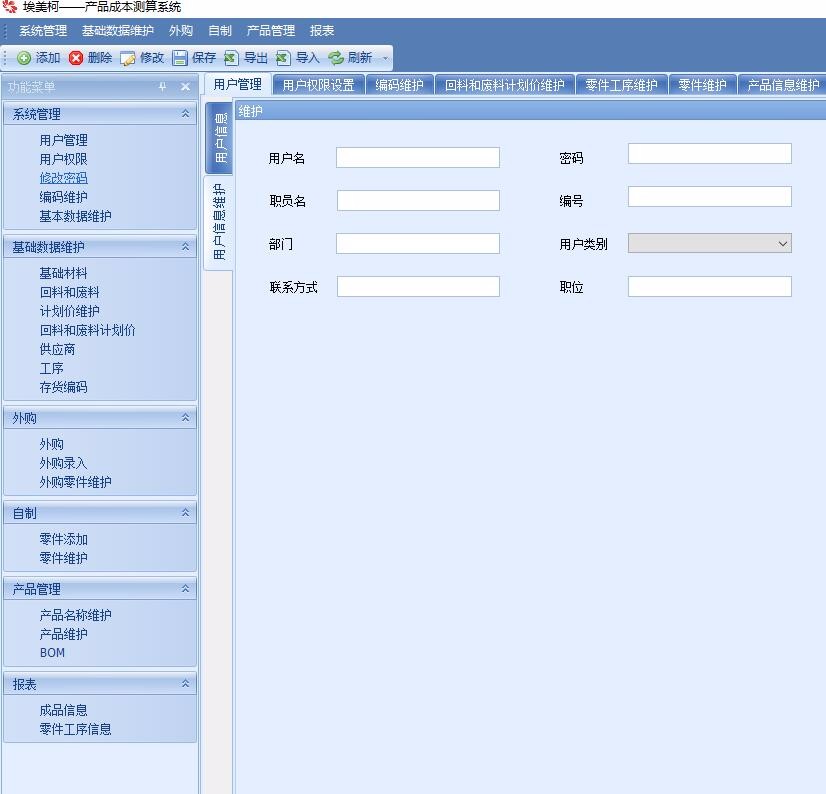
Task: Open 产品维护 in the sidebar
Action: tap(63, 634)
